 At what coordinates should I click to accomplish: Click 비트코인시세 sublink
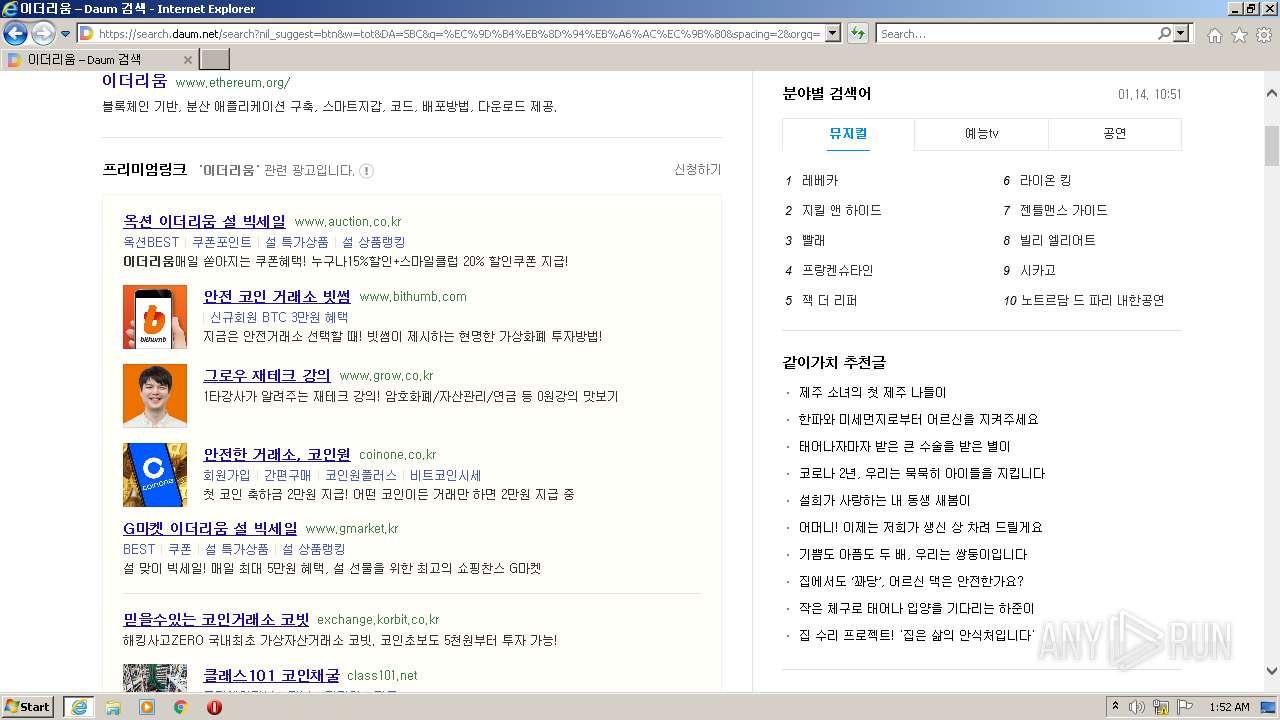coord(445,475)
